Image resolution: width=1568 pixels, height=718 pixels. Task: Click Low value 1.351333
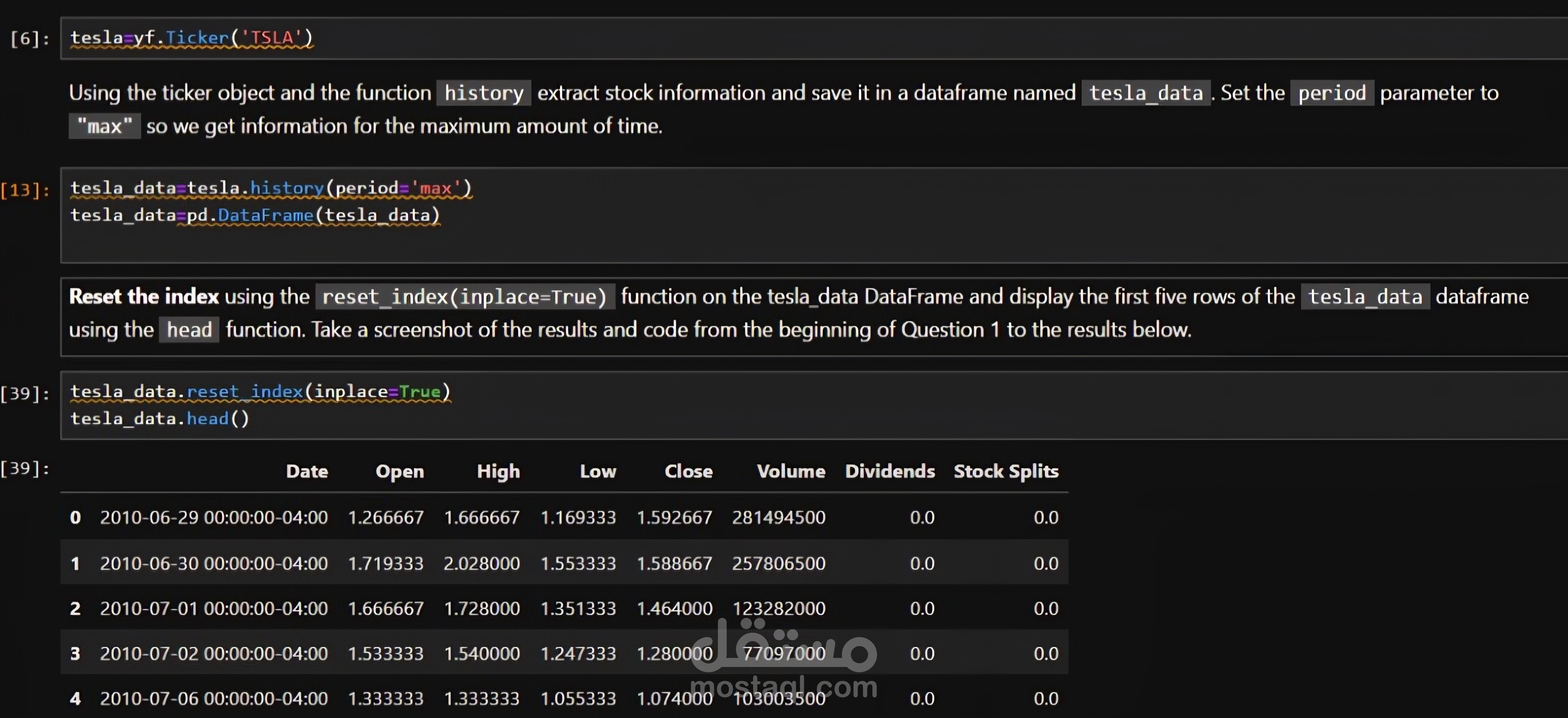point(578,608)
